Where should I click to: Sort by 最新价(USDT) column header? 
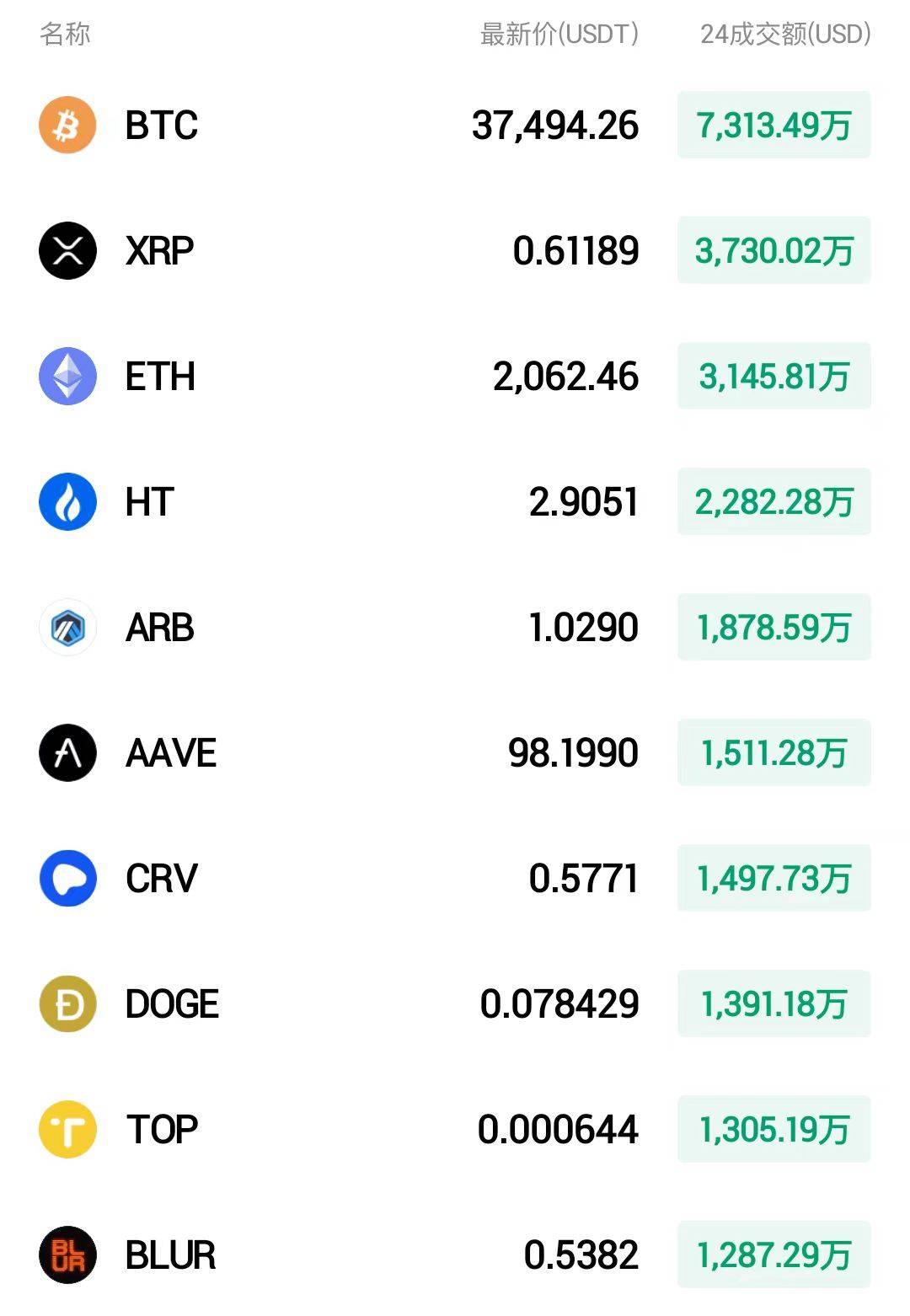[x=559, y=35]
